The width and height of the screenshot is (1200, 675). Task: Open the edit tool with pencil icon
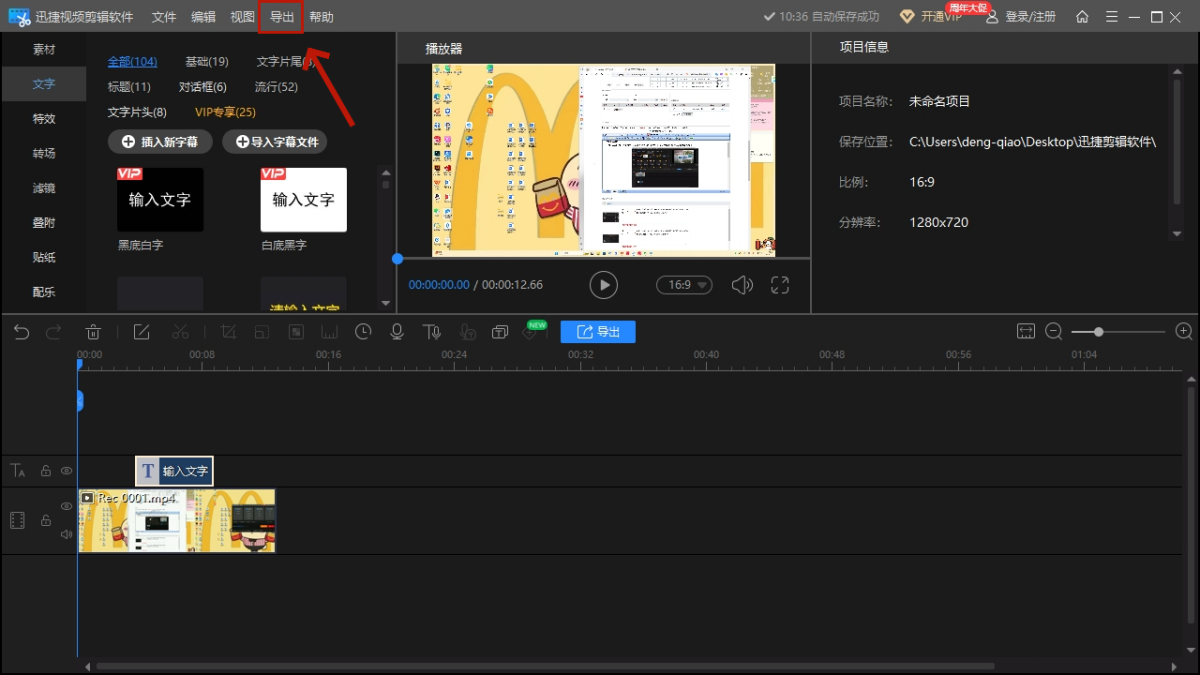click(x=142, y=332)
